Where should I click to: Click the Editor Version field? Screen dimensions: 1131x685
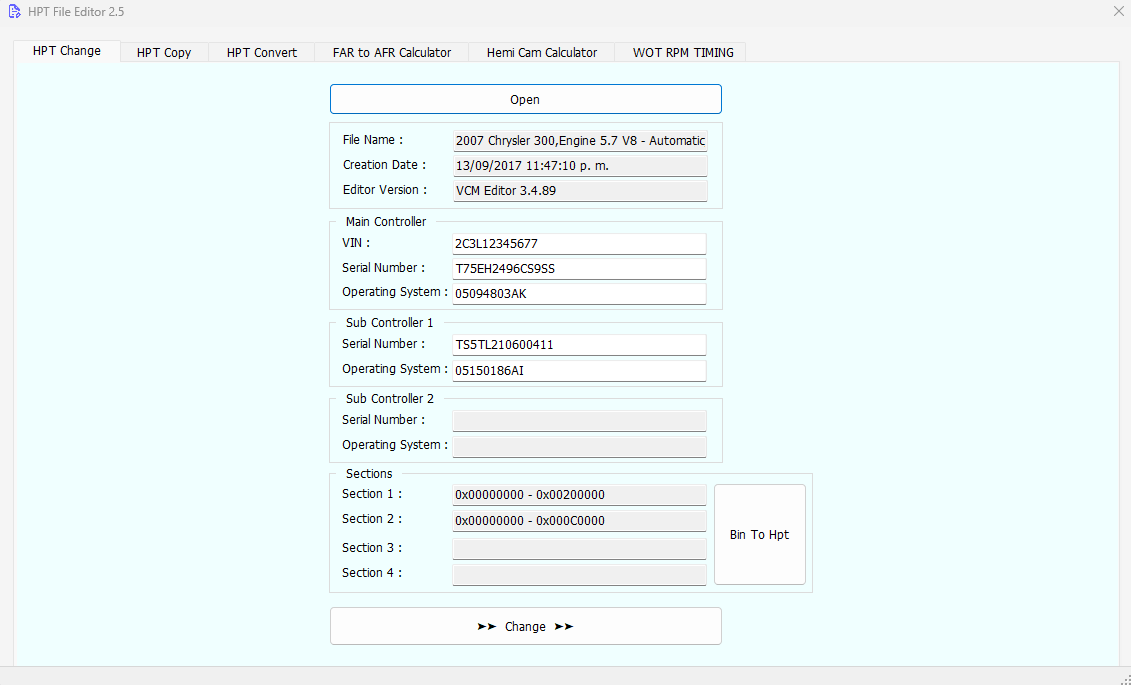[x=579, y=191]
